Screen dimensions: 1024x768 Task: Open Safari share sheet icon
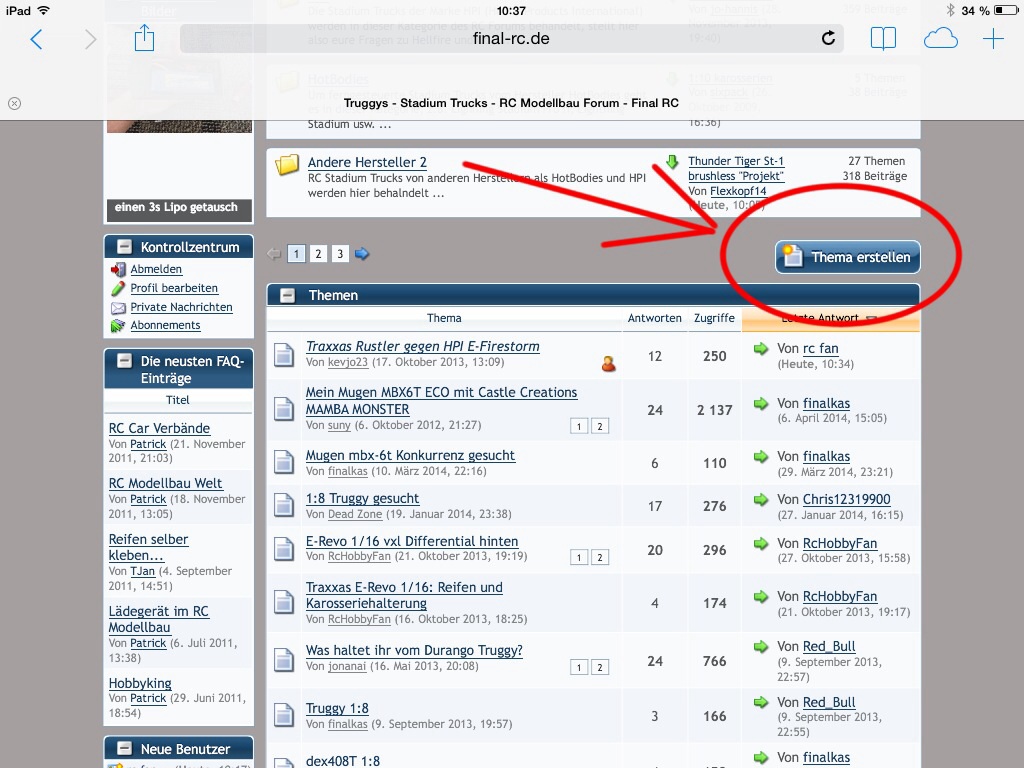click(x=144, y=39)
